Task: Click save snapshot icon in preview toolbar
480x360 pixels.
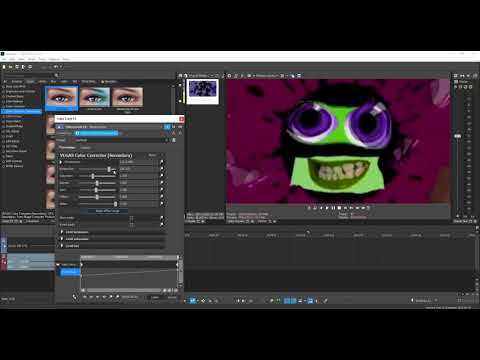Action: click(299, 76)
